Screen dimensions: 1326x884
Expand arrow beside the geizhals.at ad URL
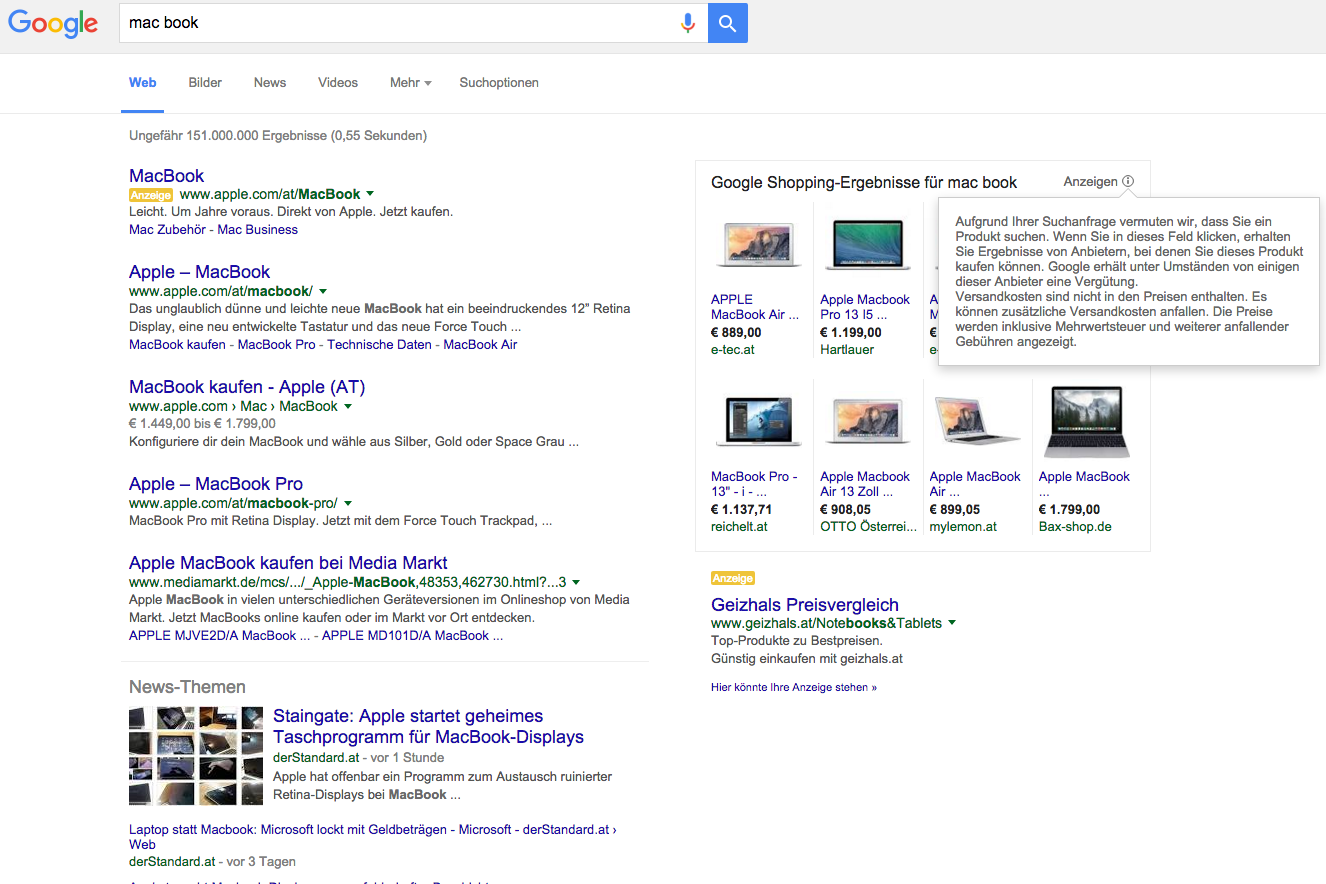pyautogui.click(x=952, y=623)
